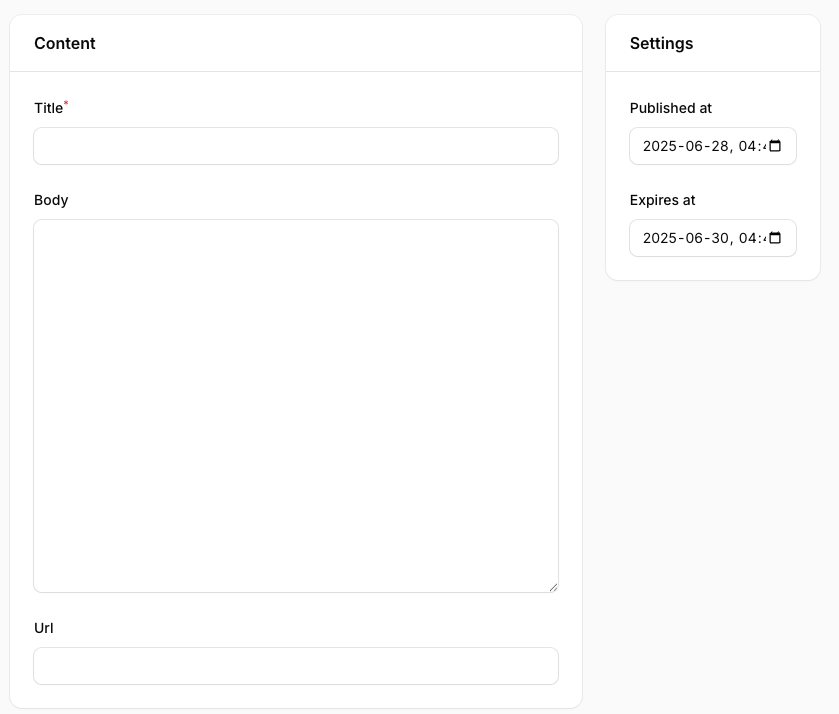The height and width of the screenshot is (714, 839).
Task: Click the Body field label
Action: [51, 200]
